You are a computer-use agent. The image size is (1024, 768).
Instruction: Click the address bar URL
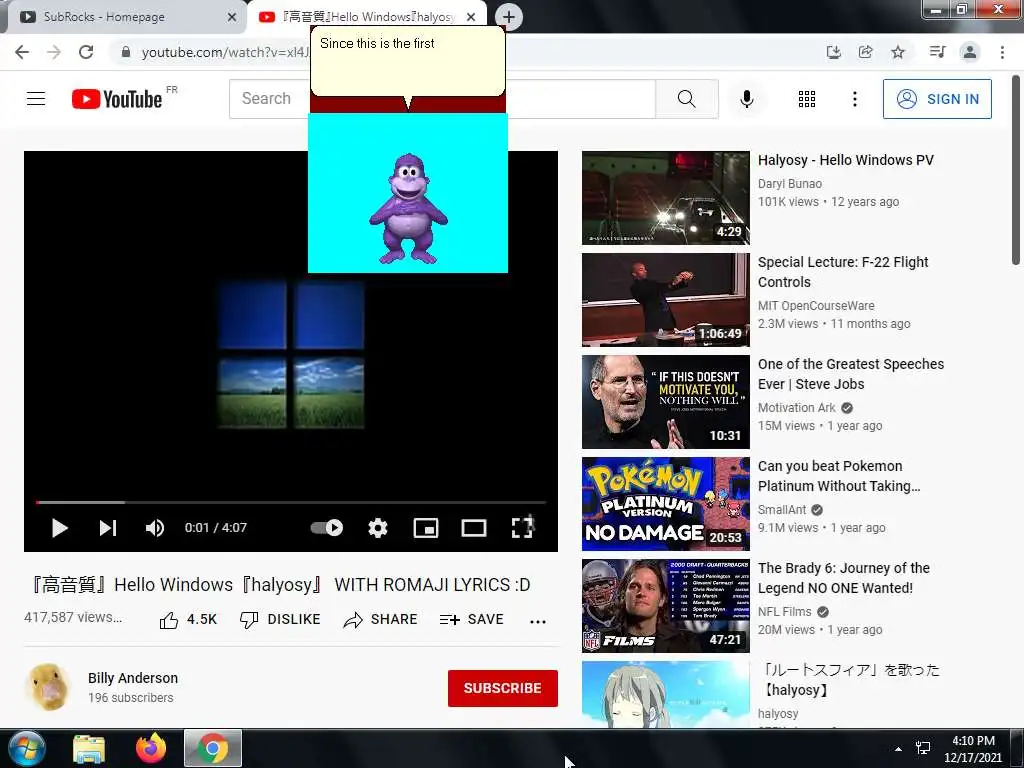225,52
